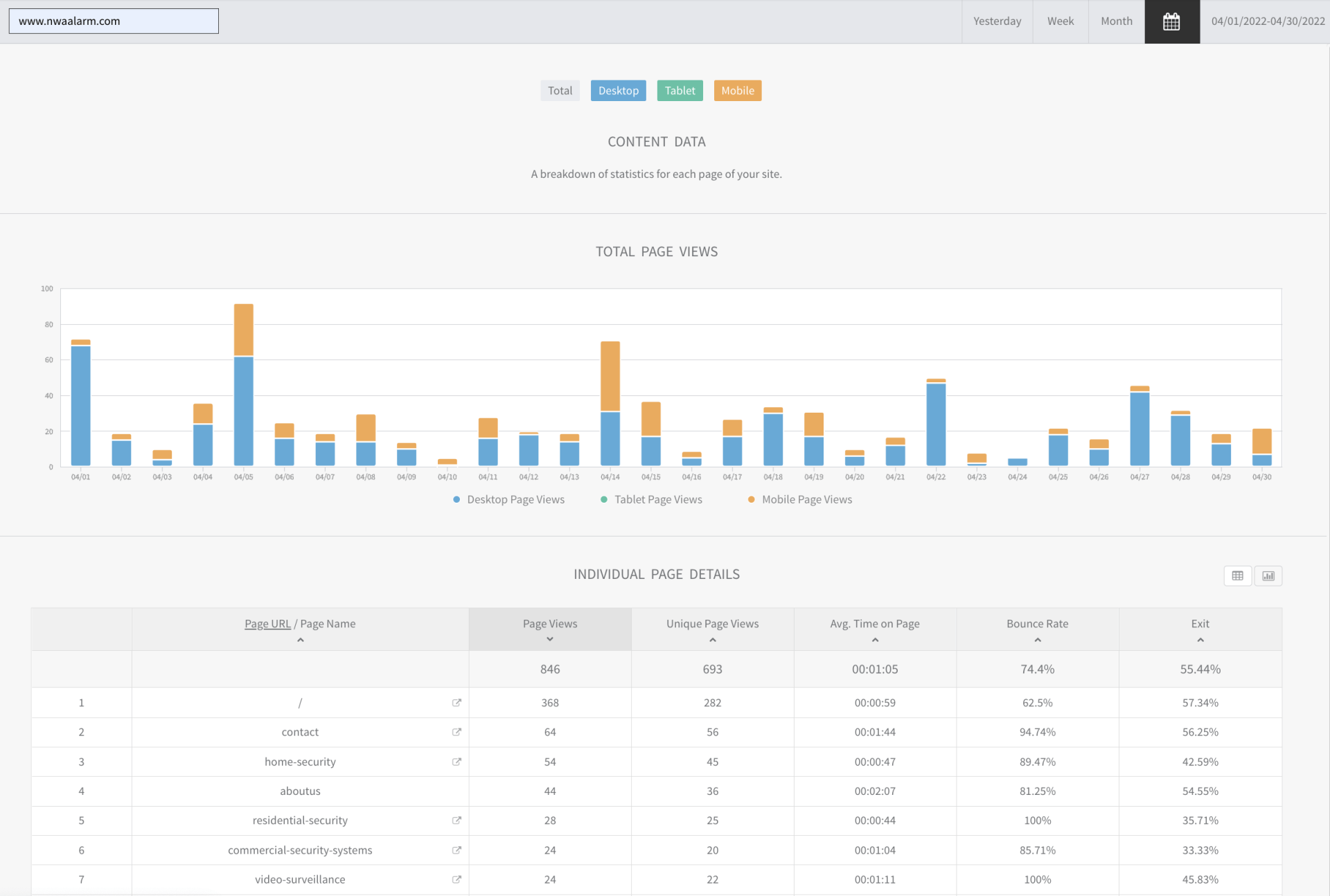Image resolution: width=1330 pixels, height=896 pixels.
Task: Open external link for video-surveillance page
Action: (456, 879)
